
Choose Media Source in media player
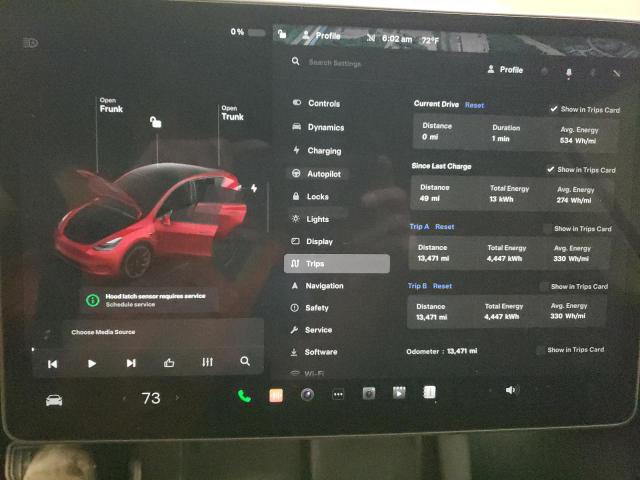(103, 332)
